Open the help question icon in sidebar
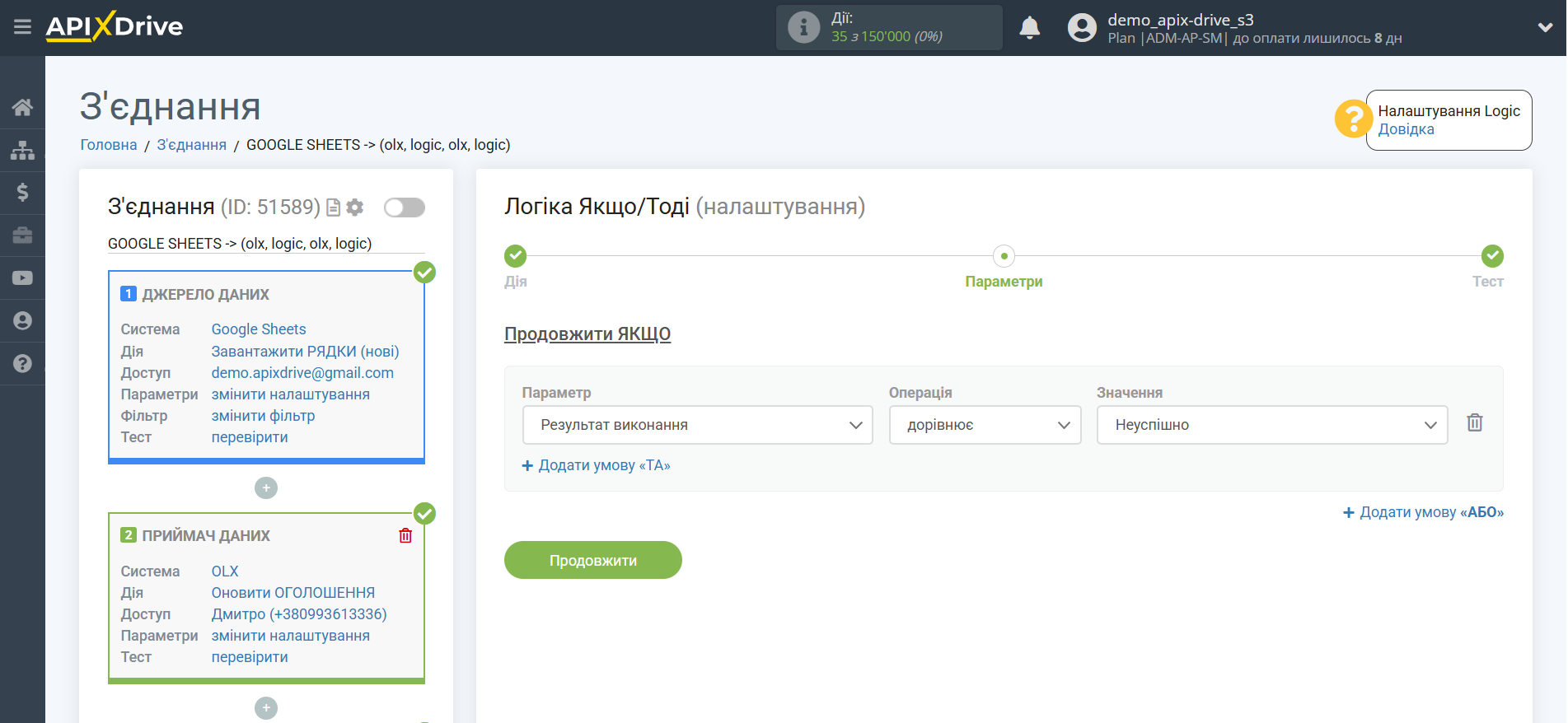Viewport: 1568px width, 723px height. click(x=22, y=363)
